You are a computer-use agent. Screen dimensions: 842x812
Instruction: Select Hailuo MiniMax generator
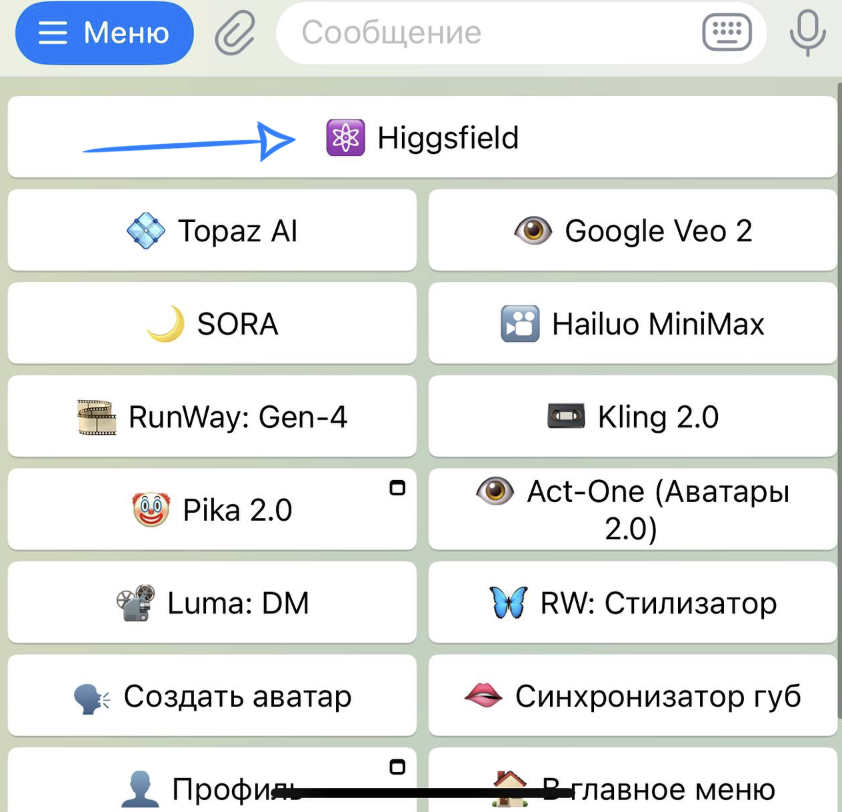632,324
